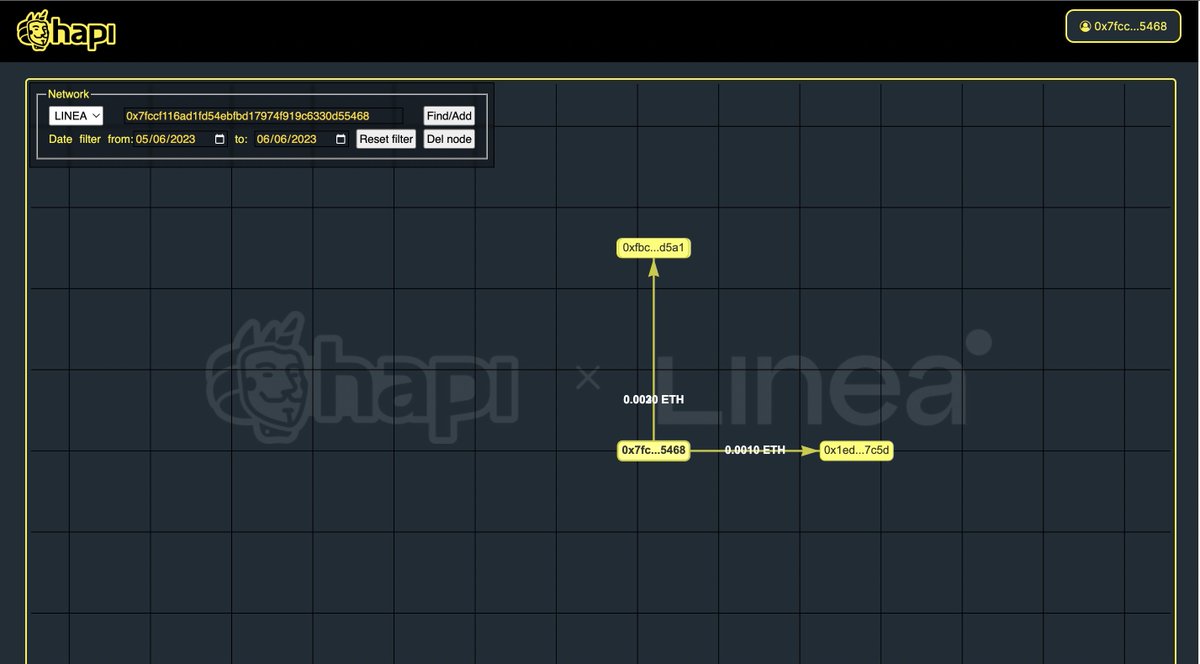Click the to date field 06/06/2023
The width and height of the screenshot is (1200, 664).
[x=302, y=139]
